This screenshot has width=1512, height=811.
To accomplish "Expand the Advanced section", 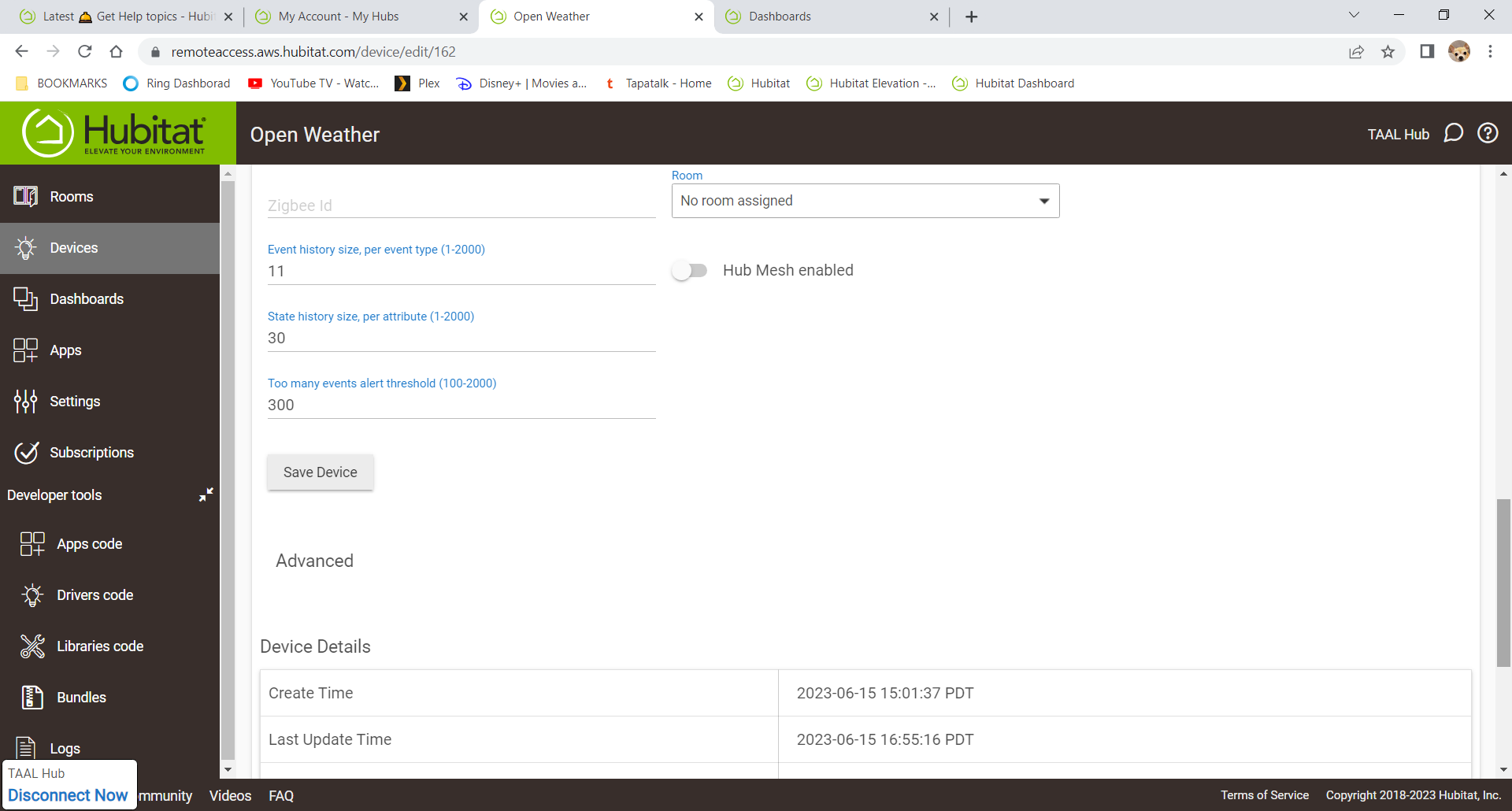I will pos(314,561).
